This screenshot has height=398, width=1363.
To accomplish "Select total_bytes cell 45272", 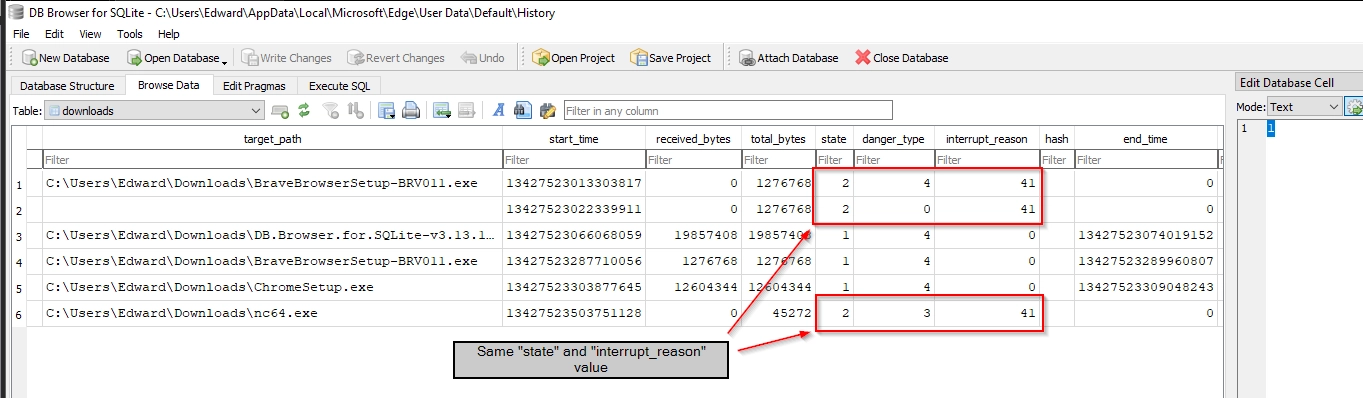I will [778, 314].
